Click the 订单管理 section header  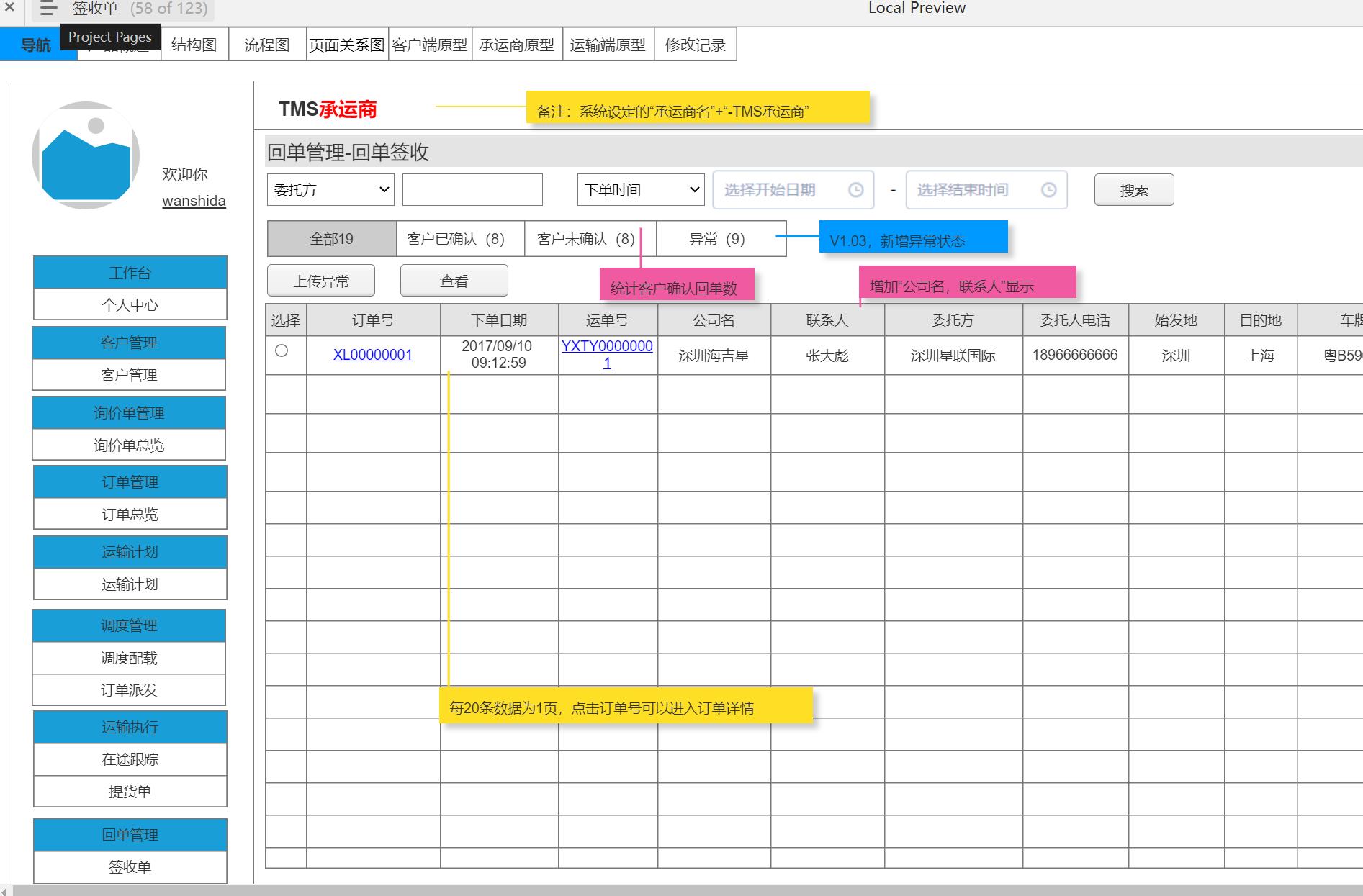130,482
